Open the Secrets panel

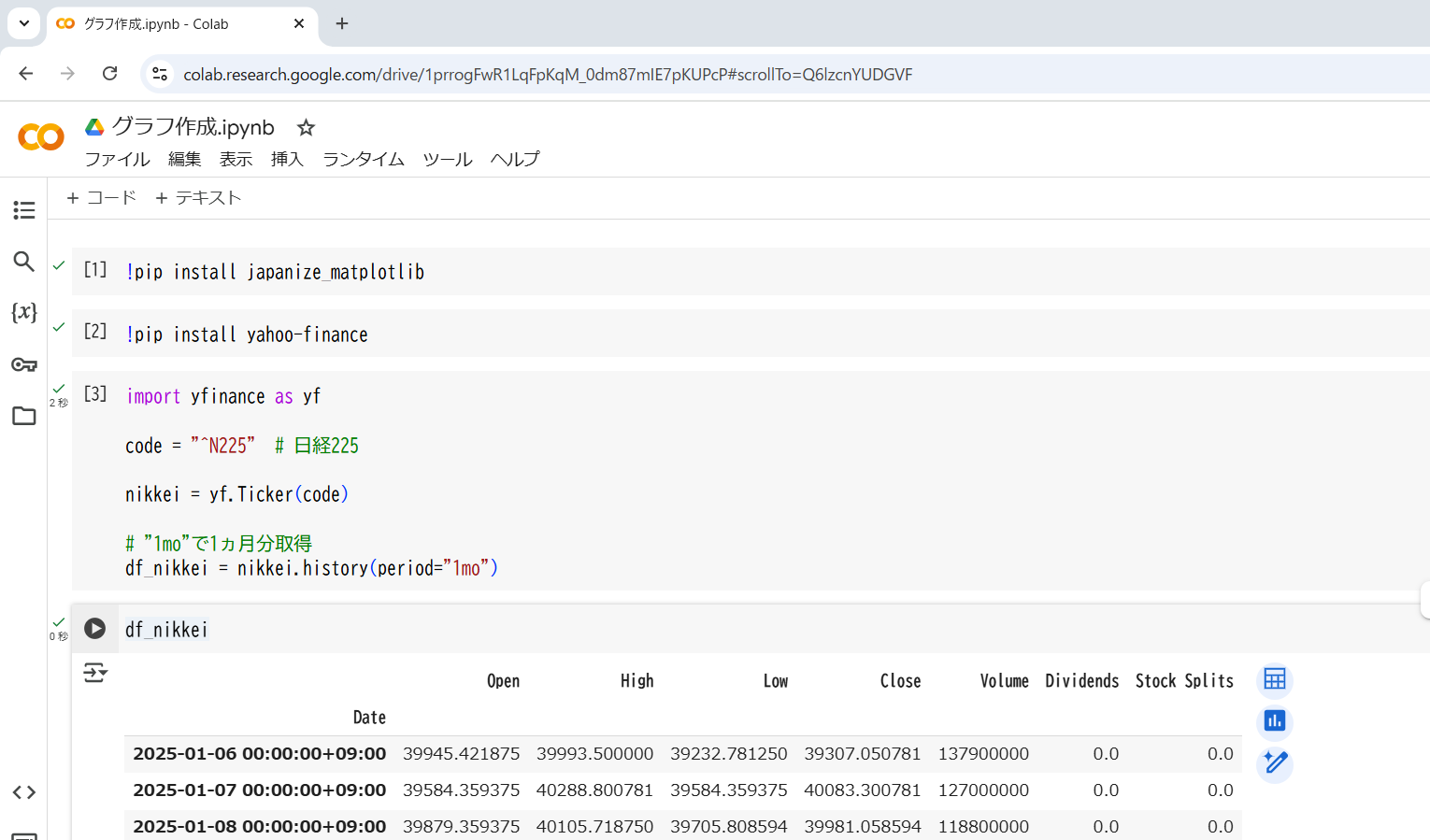[x=24, y=363]
